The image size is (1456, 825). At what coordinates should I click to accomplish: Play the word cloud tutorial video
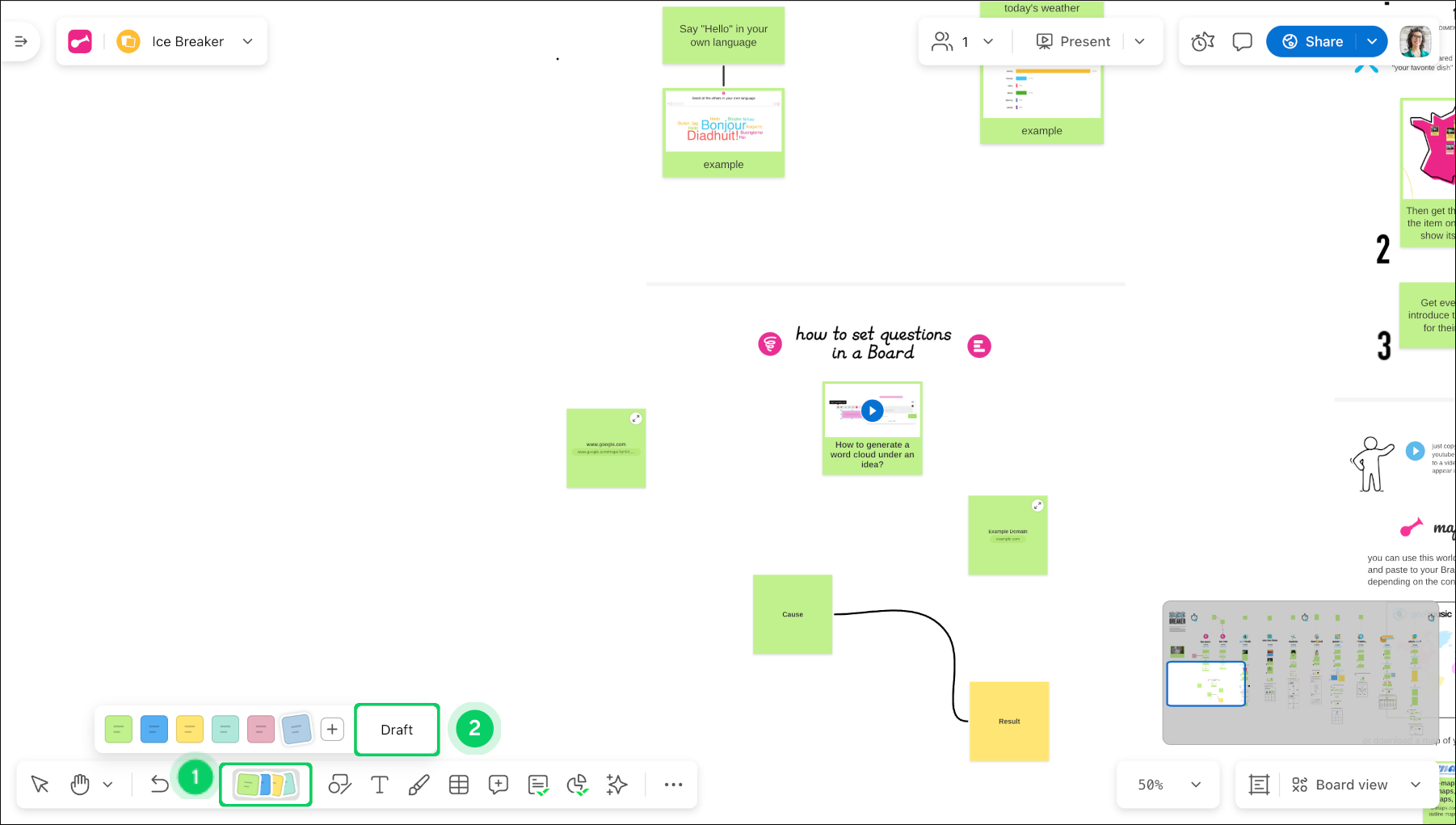(x=872, y=410)
